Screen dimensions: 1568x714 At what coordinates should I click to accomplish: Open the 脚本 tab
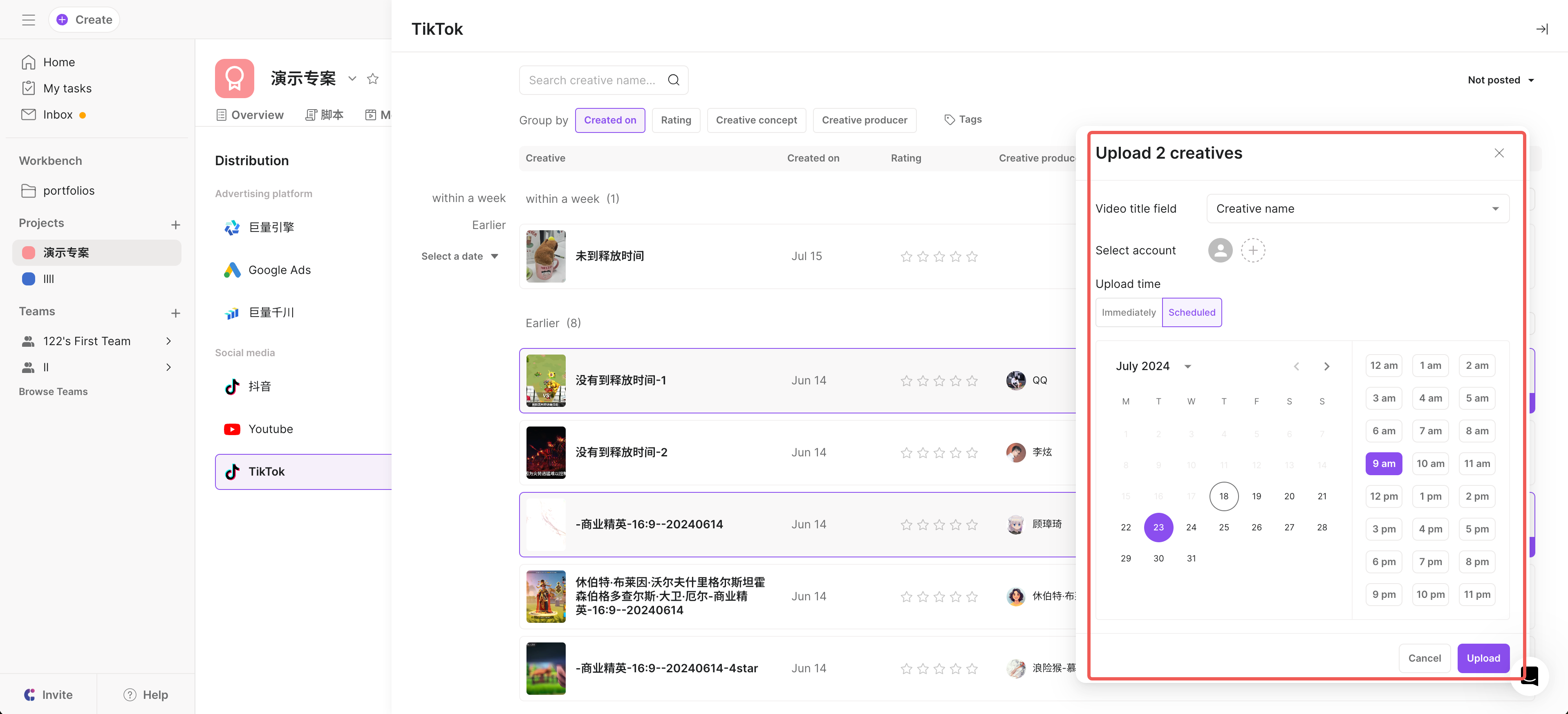tap(325, 115)
